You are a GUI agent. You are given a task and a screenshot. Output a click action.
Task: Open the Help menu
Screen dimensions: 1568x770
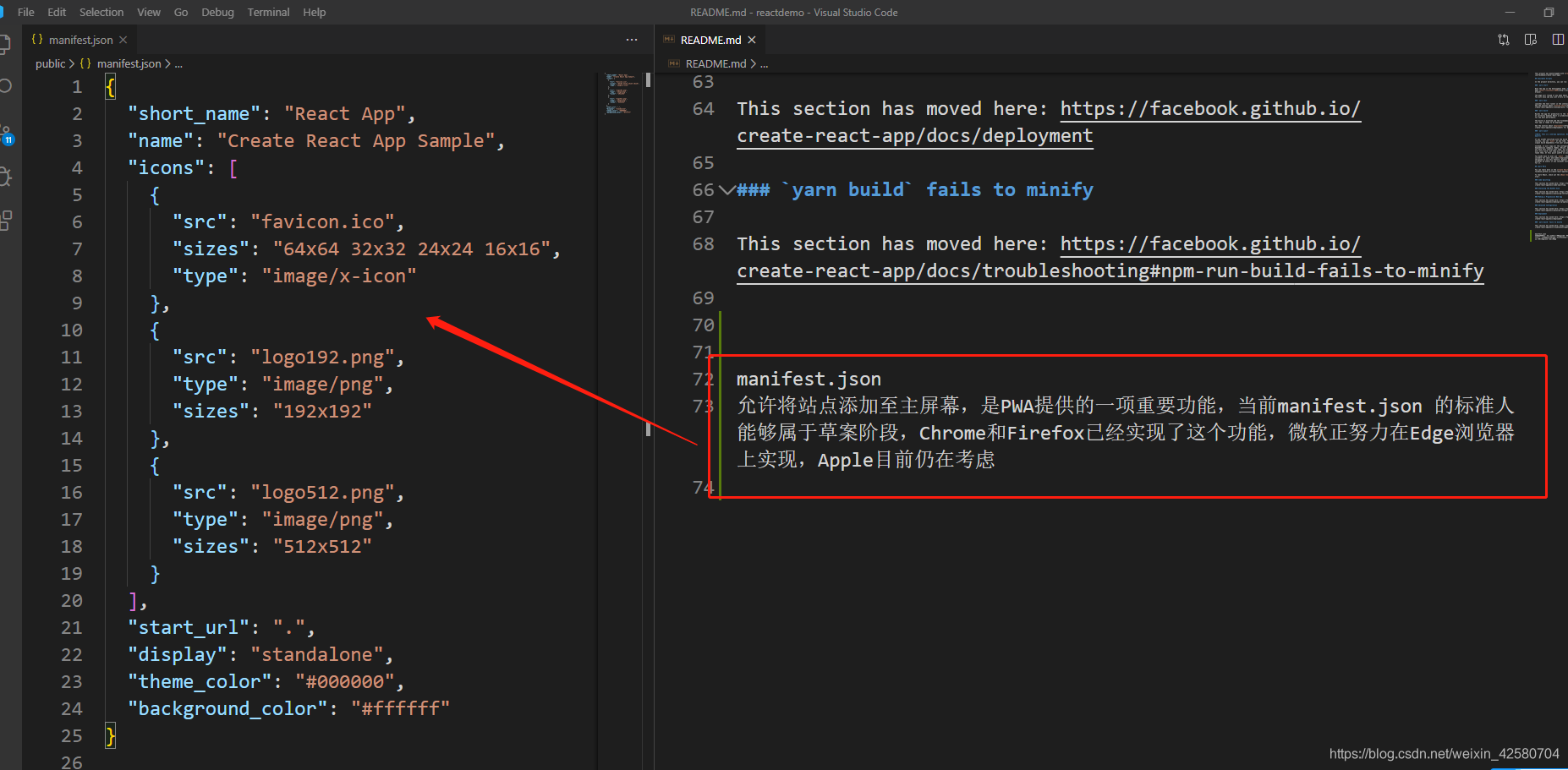[x=315, y=12]
